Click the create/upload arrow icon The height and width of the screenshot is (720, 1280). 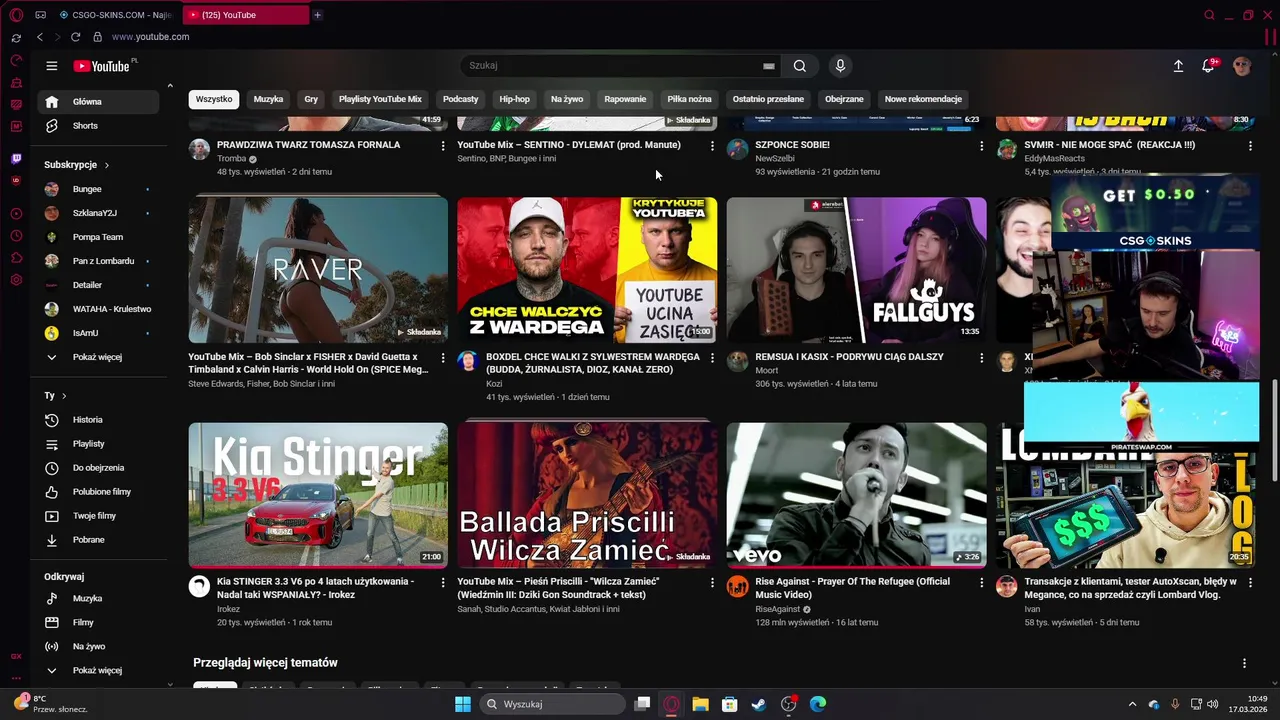pos(1178,66)
